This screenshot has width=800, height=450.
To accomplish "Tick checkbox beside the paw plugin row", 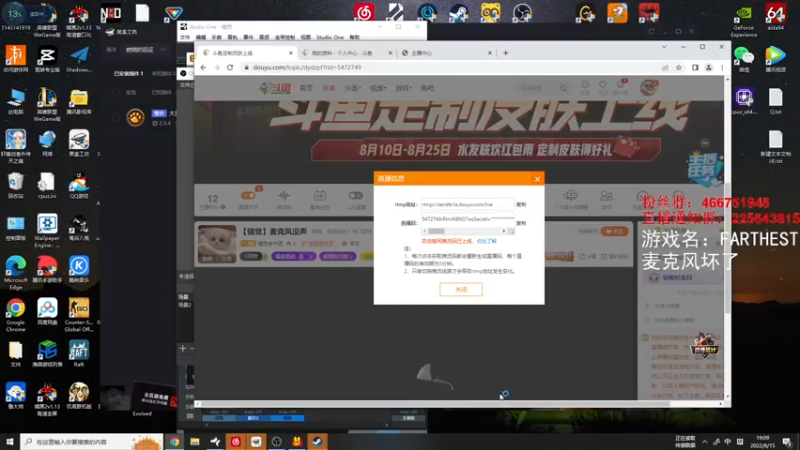I will (117, 118).
